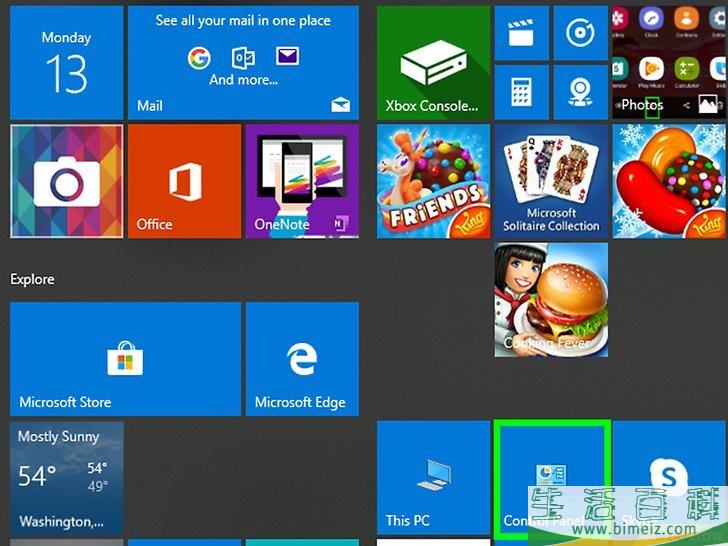Open Weather tile for Washington
The height and width of the screenshot is (546, 728).
coord(66,478)
